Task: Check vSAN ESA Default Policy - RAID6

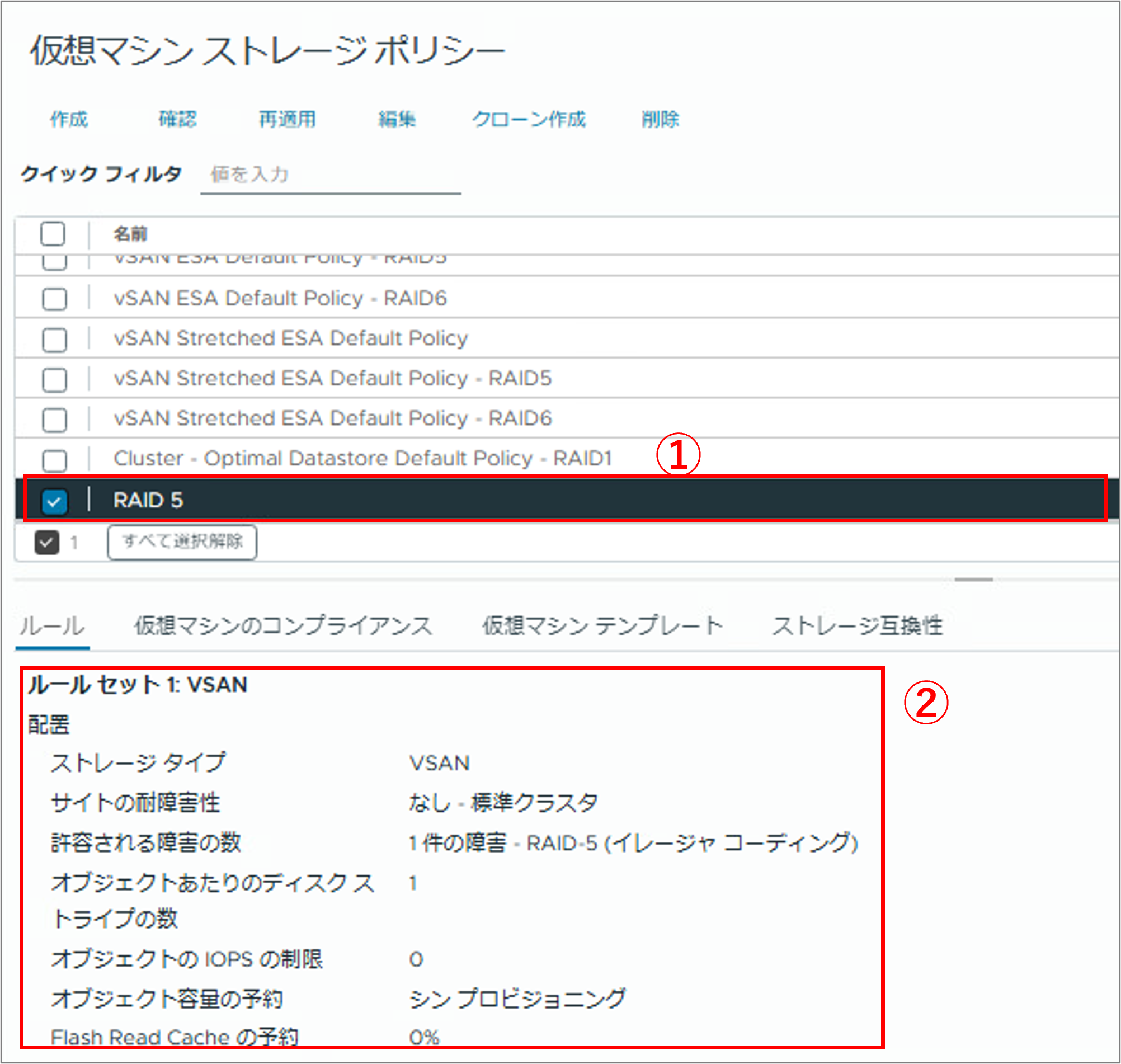Action: point(54,298)
